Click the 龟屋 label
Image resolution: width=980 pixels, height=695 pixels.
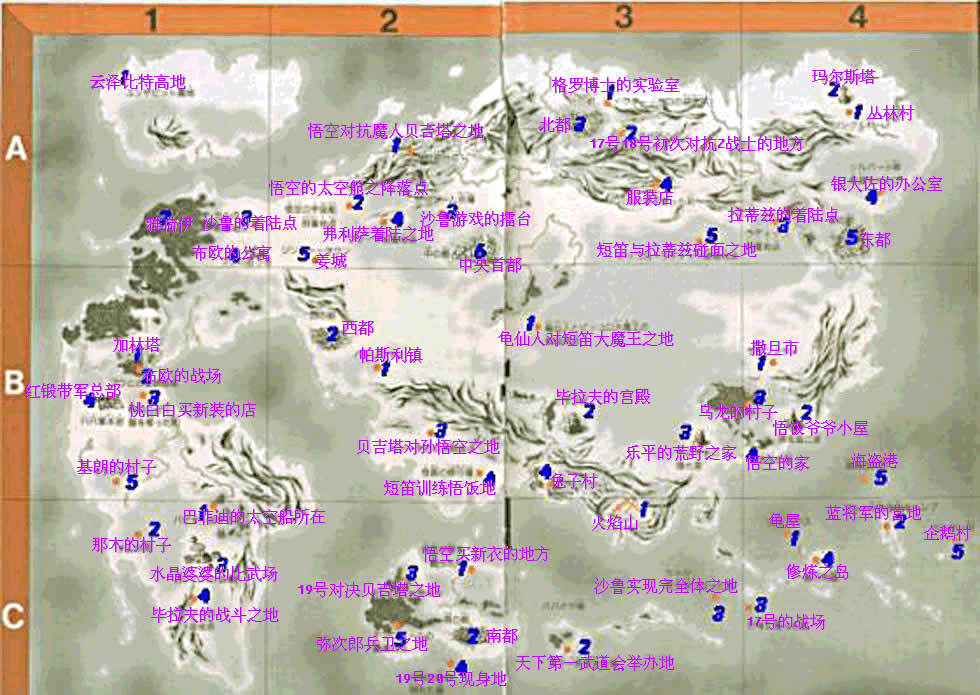click(784, 521)
